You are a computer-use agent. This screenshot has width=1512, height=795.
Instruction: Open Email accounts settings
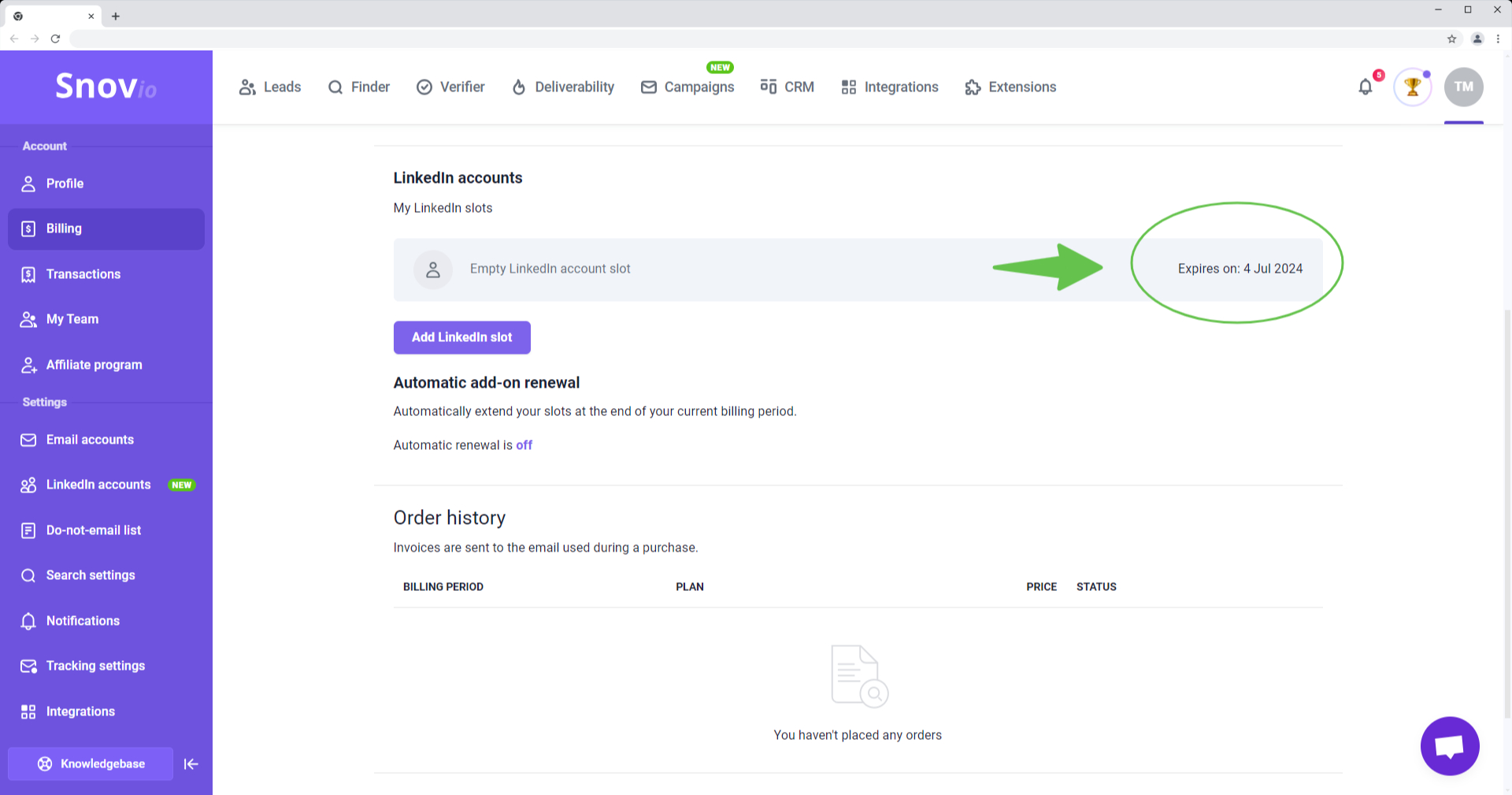click(106, 440)
